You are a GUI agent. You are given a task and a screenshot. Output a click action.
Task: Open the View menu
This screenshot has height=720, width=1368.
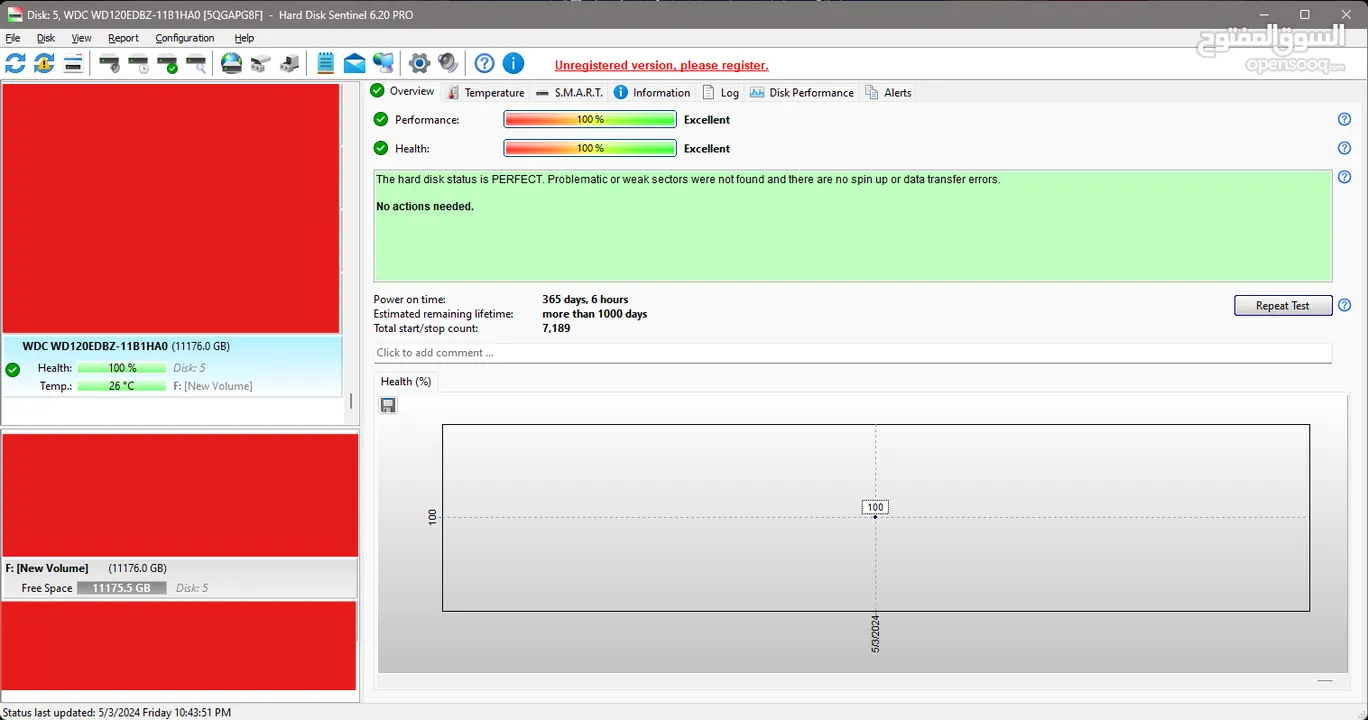82,38
